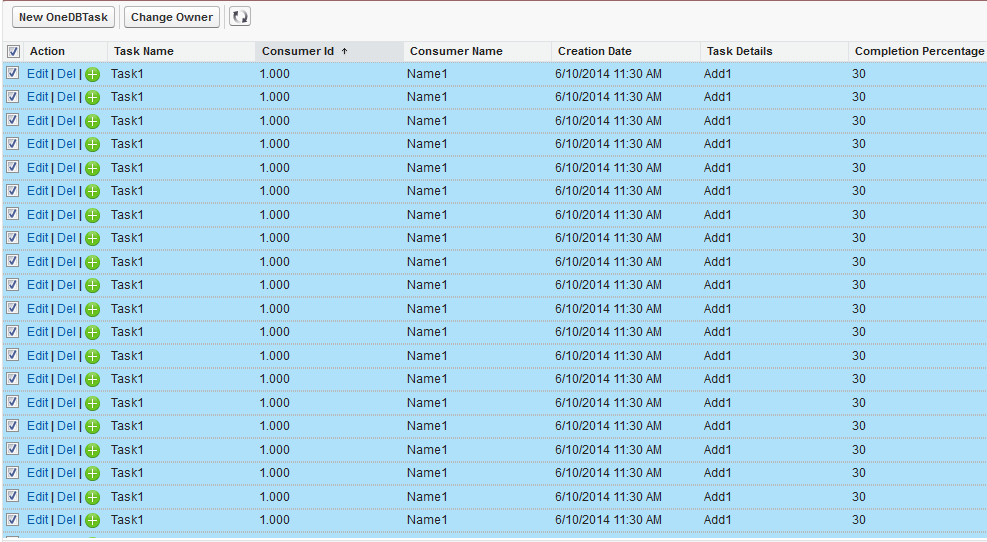Uncheck the sixth row's checkbox
This screenshot has width=987, height=542.
click(x=13, y=190)
